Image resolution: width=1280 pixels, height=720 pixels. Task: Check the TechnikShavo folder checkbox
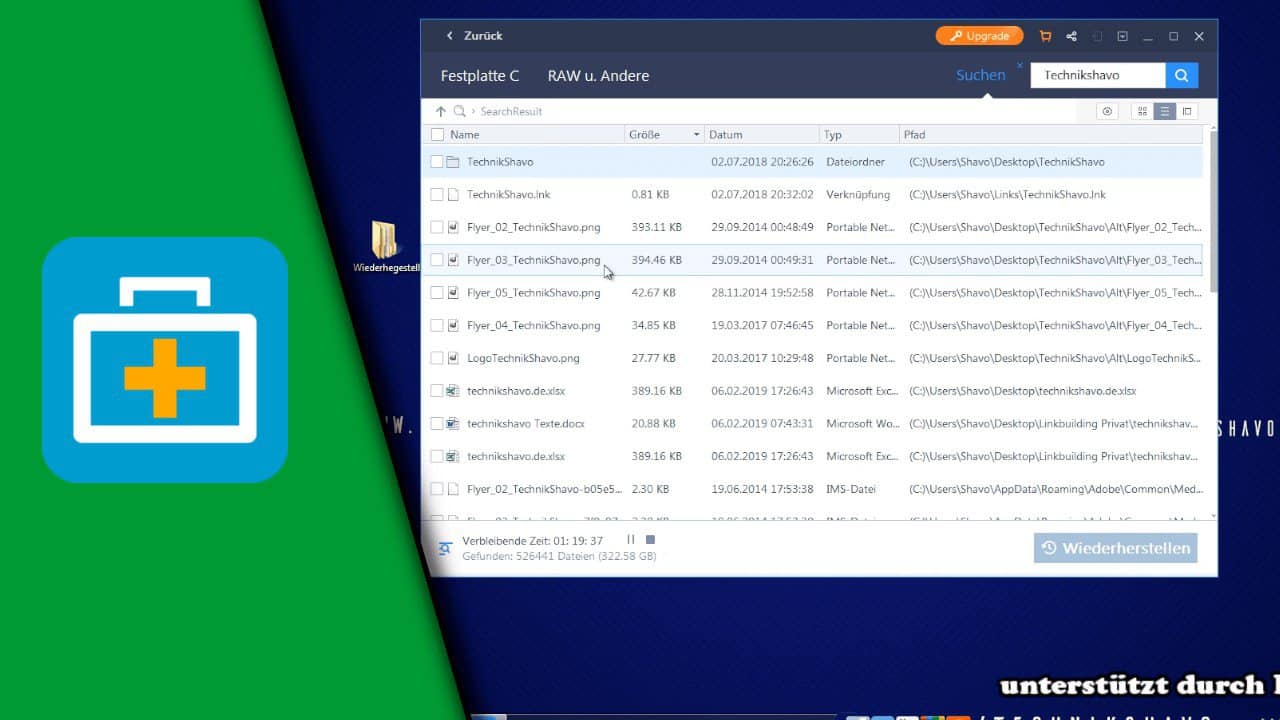tap(437, 162)
